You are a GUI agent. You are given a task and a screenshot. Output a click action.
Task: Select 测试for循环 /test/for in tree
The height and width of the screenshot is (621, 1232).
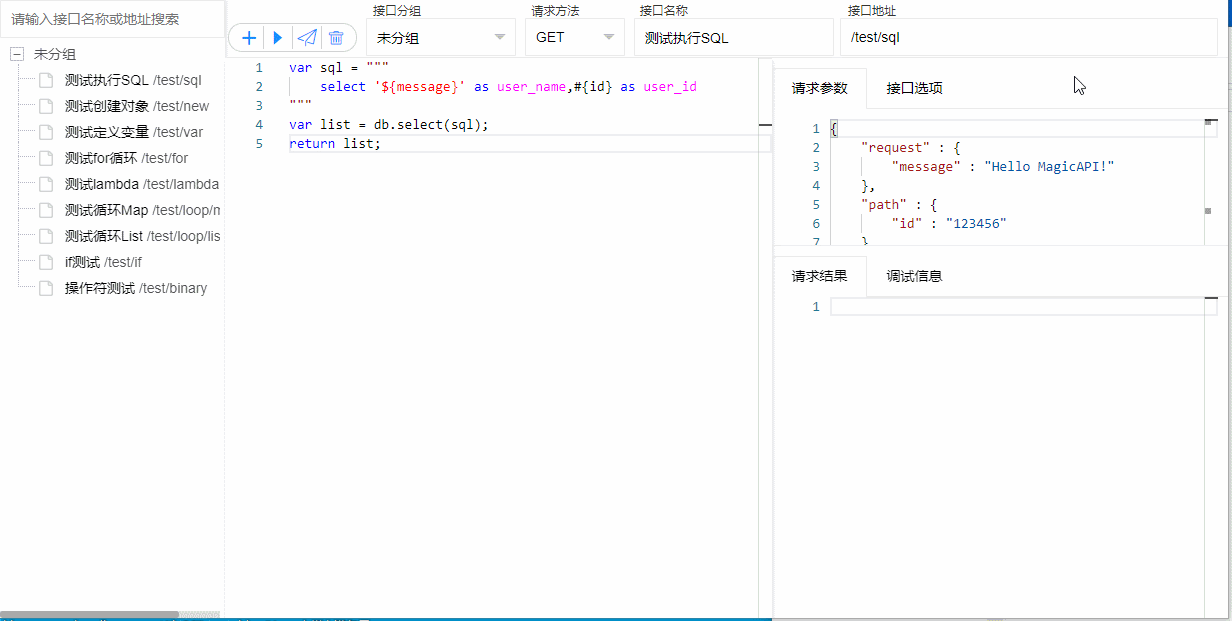[x=126, y=158]
